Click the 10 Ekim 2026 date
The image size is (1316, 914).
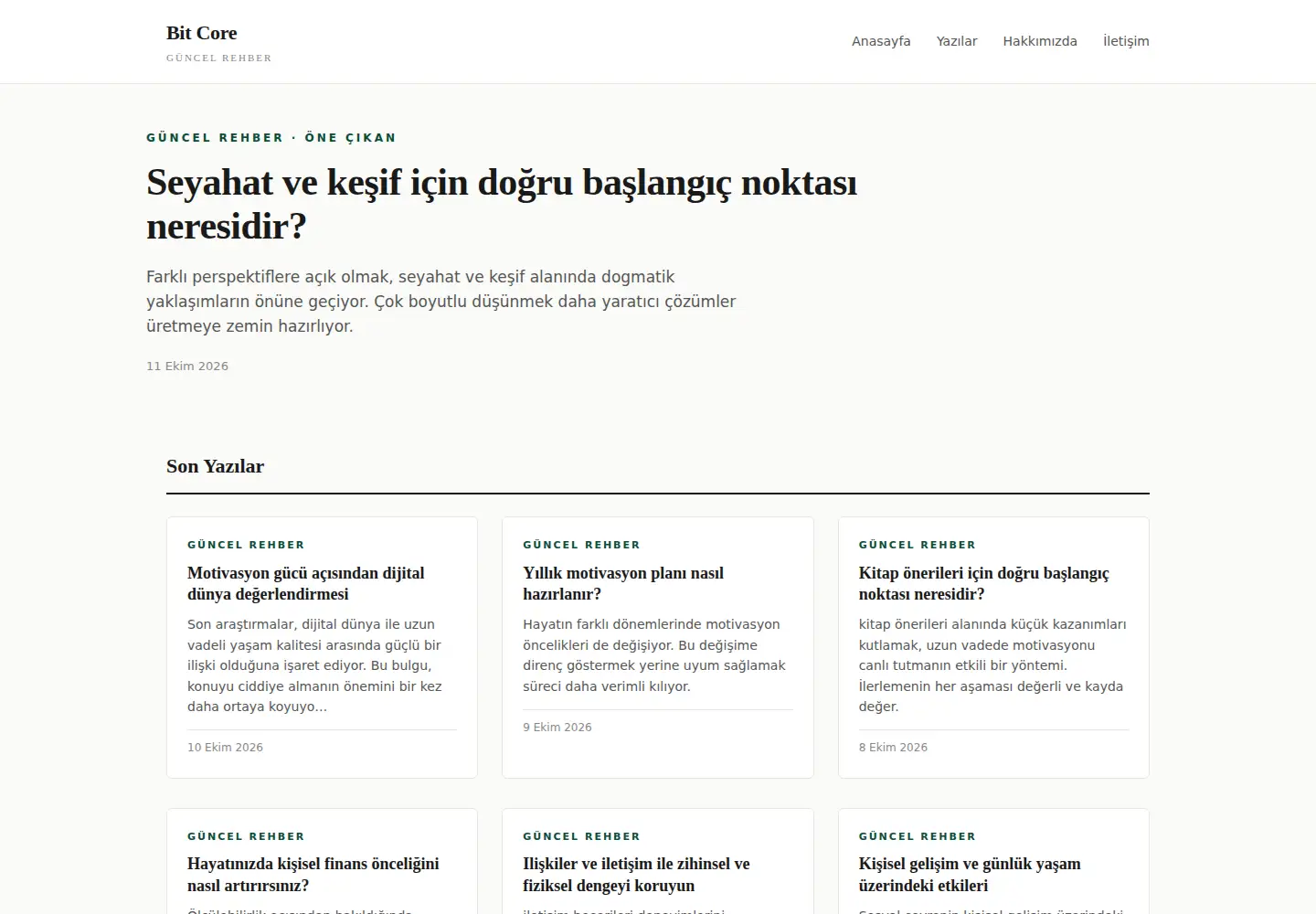[x=225, y=748]
